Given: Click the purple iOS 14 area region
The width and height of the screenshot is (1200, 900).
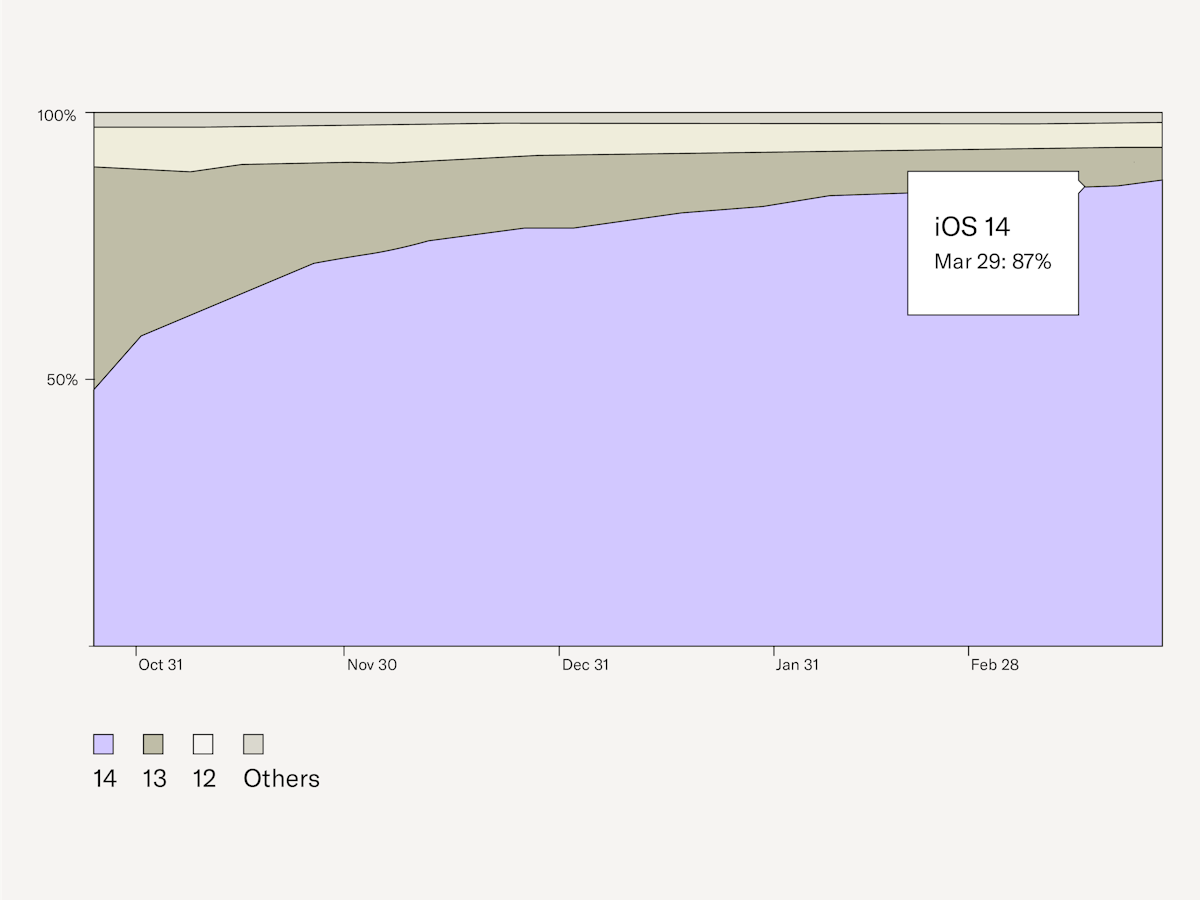Looking at the screenshot, I should [x=500, y=450].
